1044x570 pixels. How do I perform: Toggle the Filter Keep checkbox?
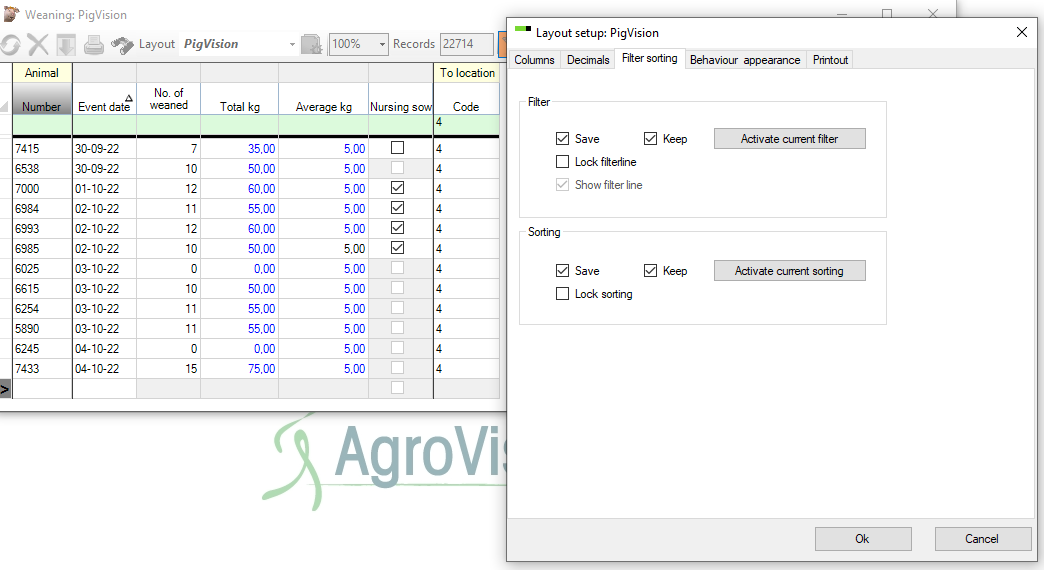(651, 139)
